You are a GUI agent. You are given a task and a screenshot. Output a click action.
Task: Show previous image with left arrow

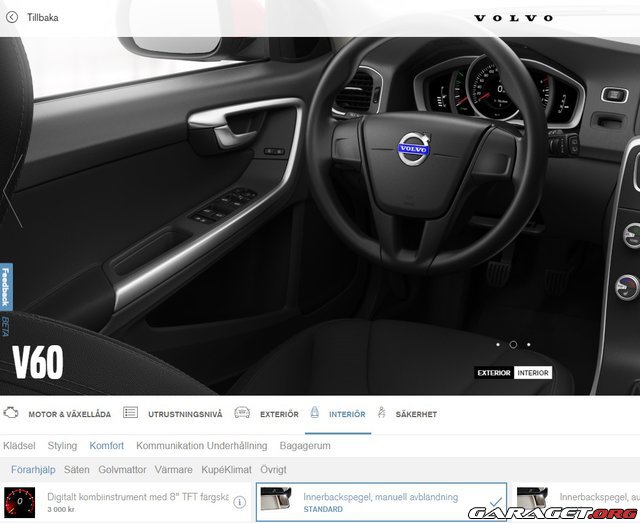(x=12, y=199)
